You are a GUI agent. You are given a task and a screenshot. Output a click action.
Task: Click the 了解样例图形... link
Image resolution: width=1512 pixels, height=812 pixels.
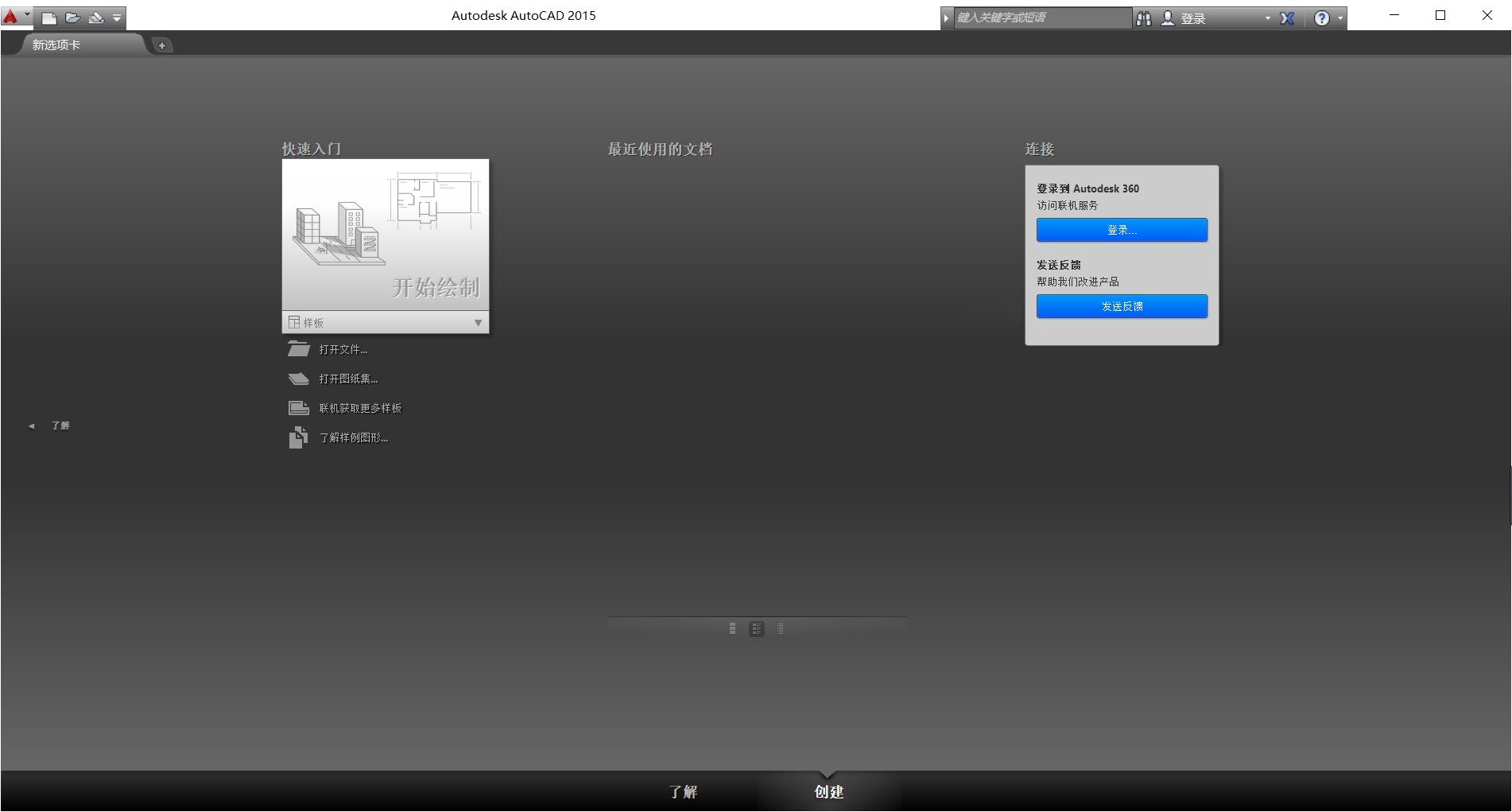[354, 438]
